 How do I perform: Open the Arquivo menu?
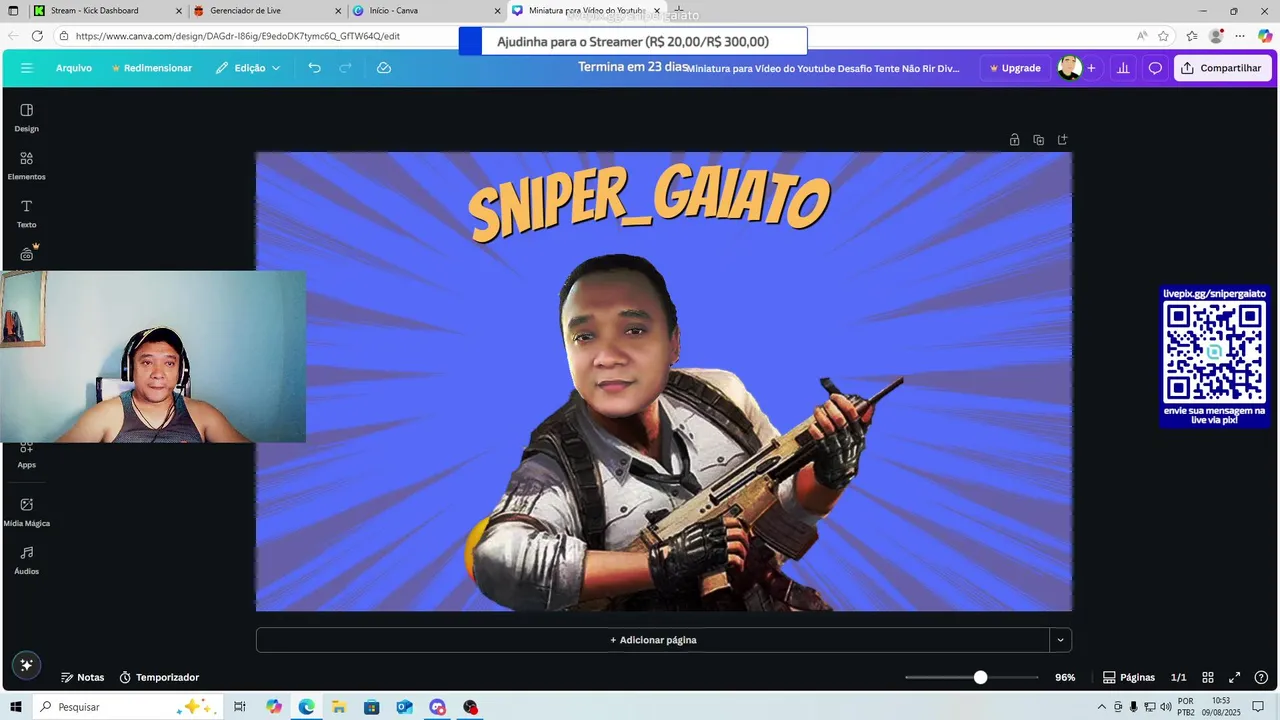click(x=74, y=68)
